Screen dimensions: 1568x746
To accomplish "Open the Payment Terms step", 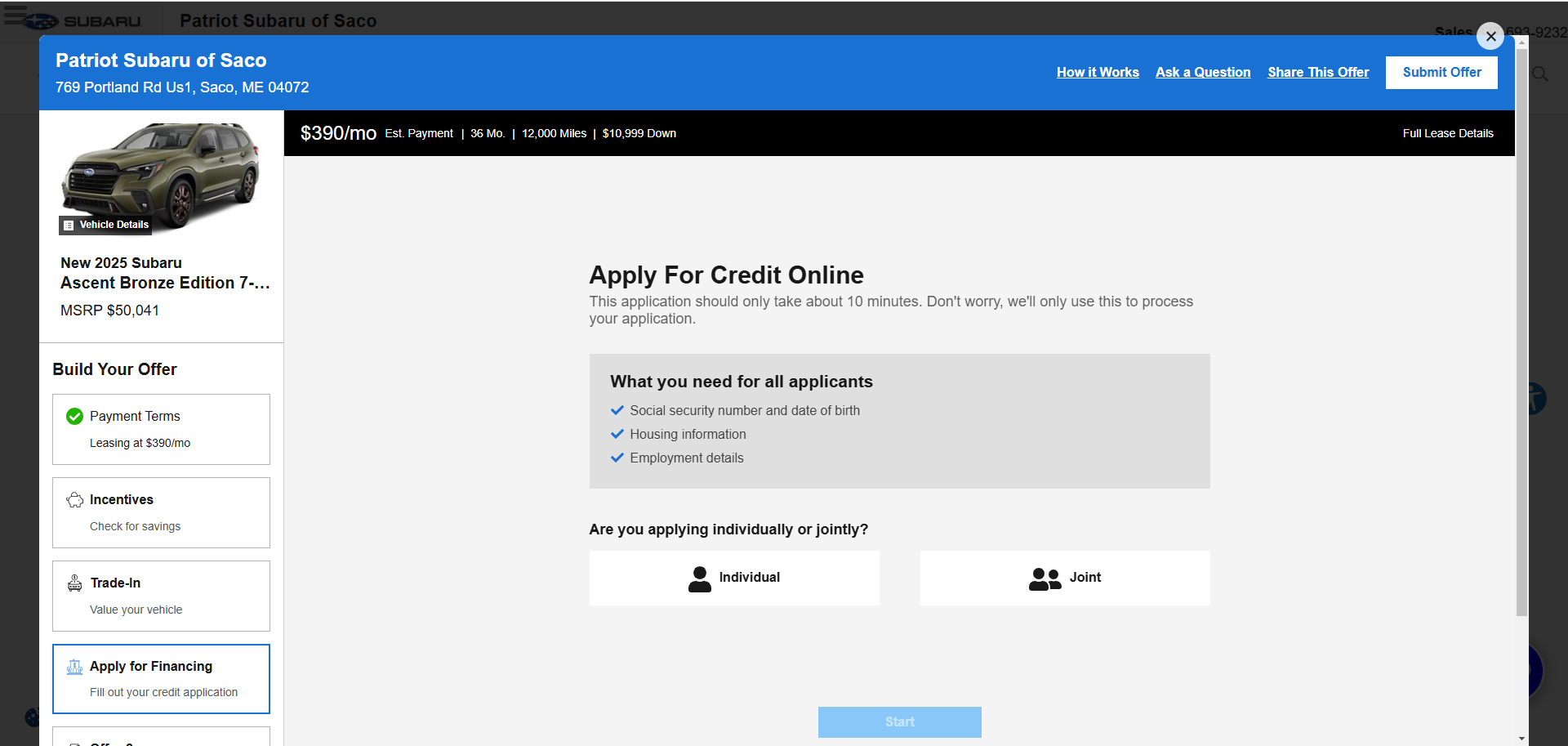I will [x=161, y=429].
